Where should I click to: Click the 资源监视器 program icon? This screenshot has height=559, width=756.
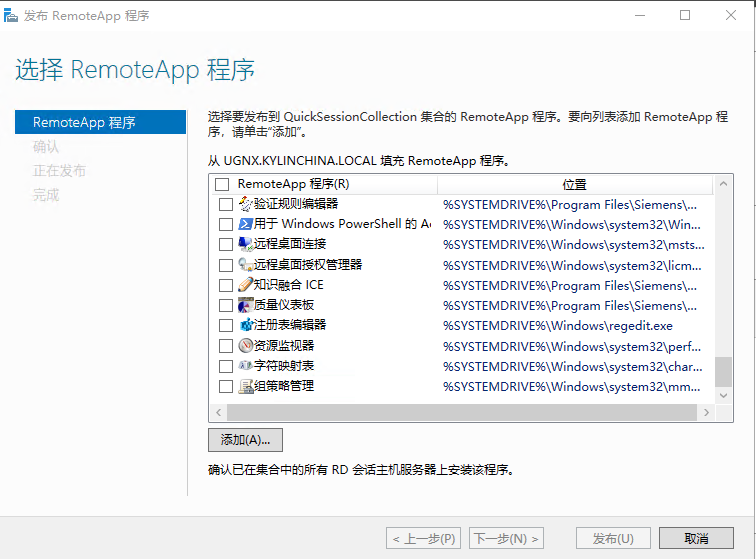(x=245, y=346)
